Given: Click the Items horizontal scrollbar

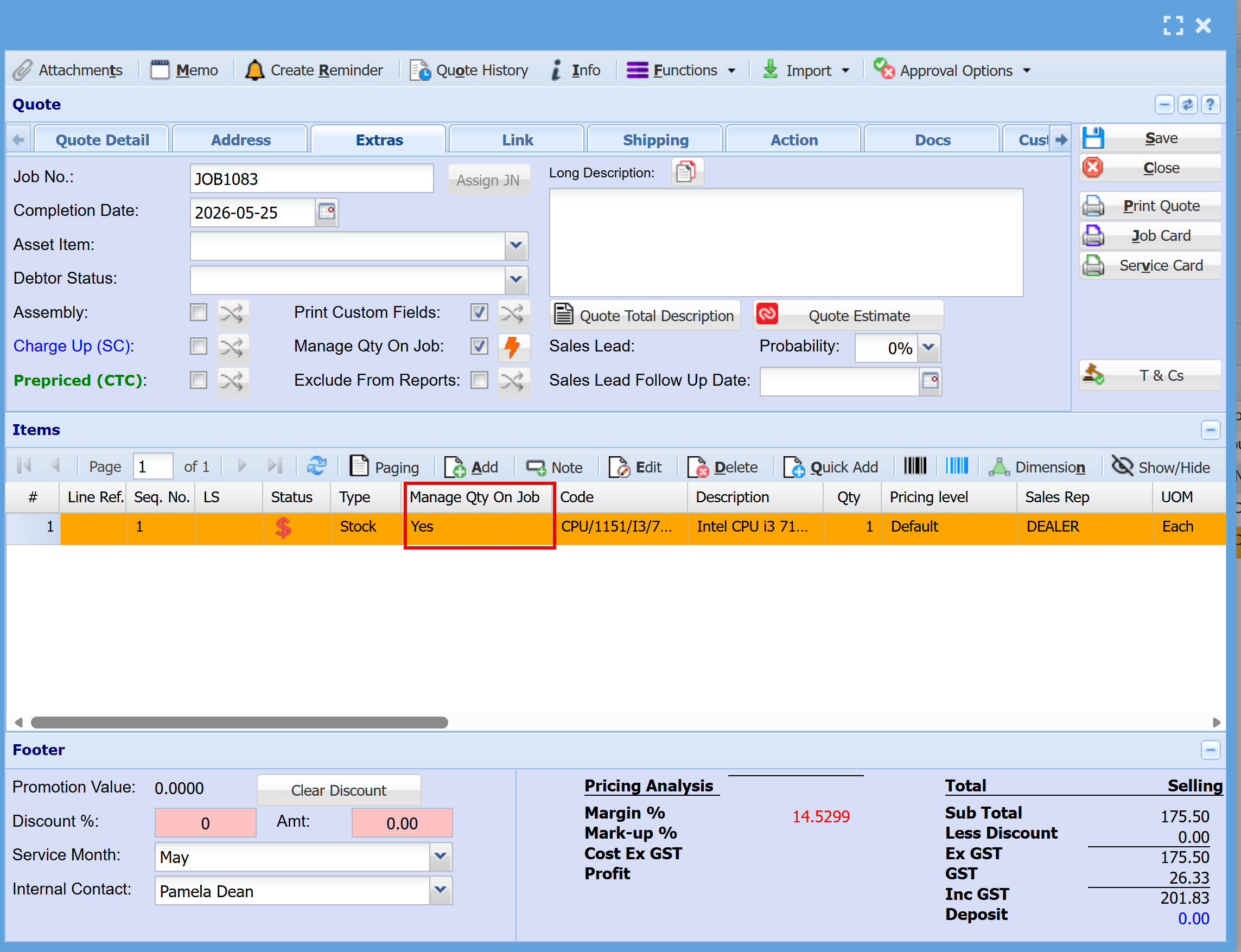Looking at the screenshot, I should (239, 722).
